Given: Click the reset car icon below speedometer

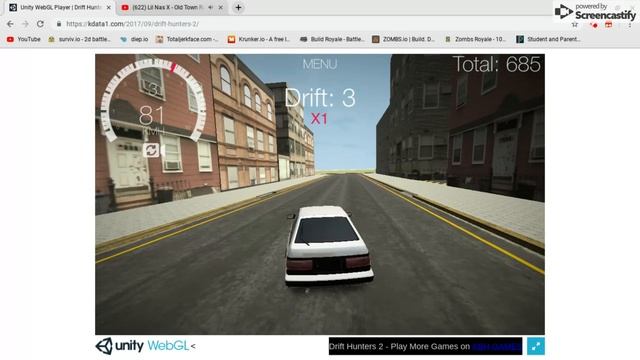Looking at the screenshot, I should tap(151, 150).
